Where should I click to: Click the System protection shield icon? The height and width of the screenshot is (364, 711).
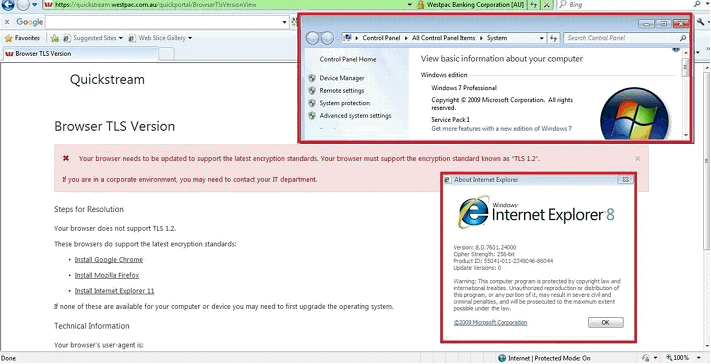[x=312, y=103]
